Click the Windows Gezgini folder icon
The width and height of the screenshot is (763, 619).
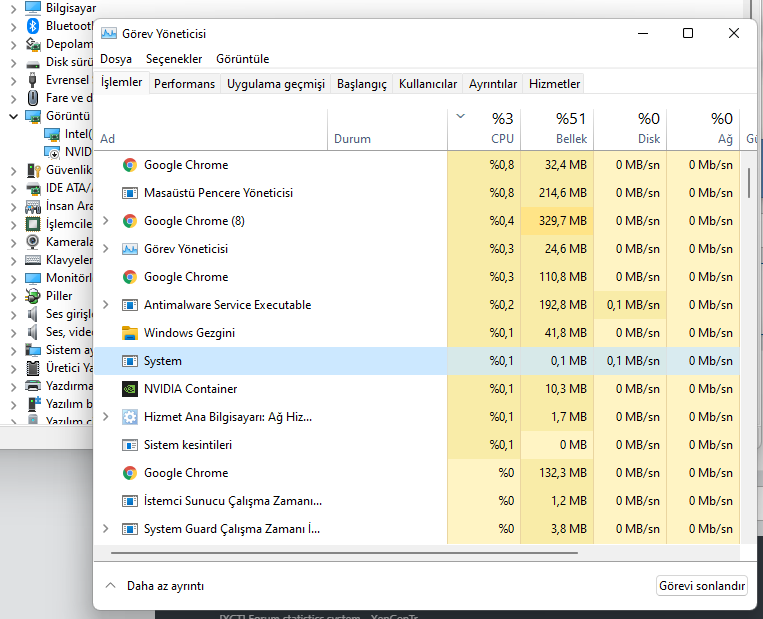pos(129,333)
